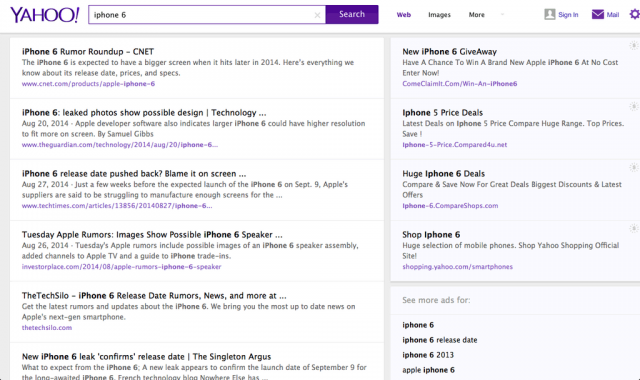Click sponsored badge on Huge Iphone 6 Deals ad
The width and height of the screenshot is (640, 380).
click(633, 167)
